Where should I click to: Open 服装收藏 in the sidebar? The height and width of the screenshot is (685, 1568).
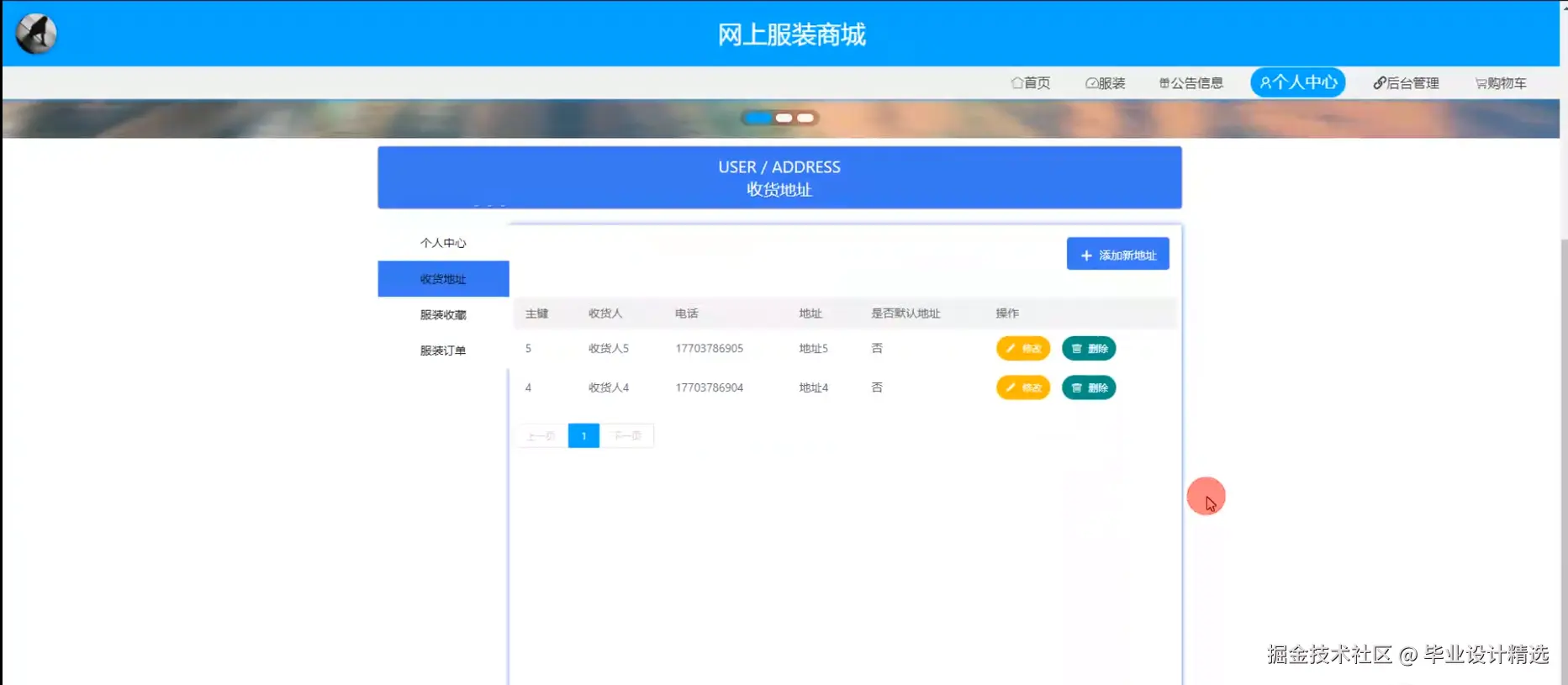click(443, 315)
